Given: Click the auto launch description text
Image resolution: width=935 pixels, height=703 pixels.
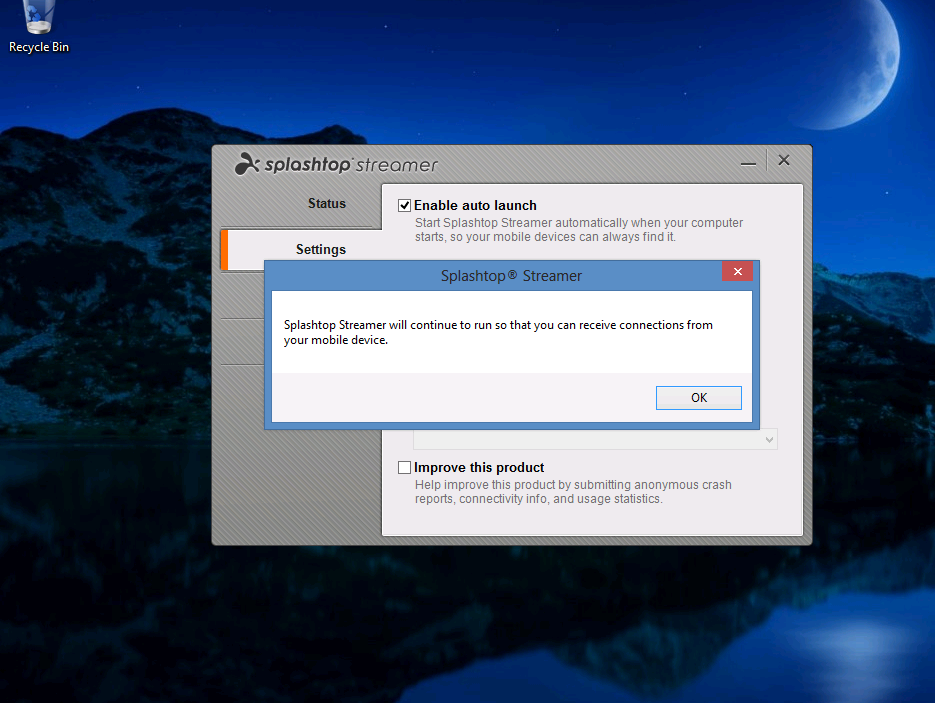Looking at the screenshot, I should point(578,229).
